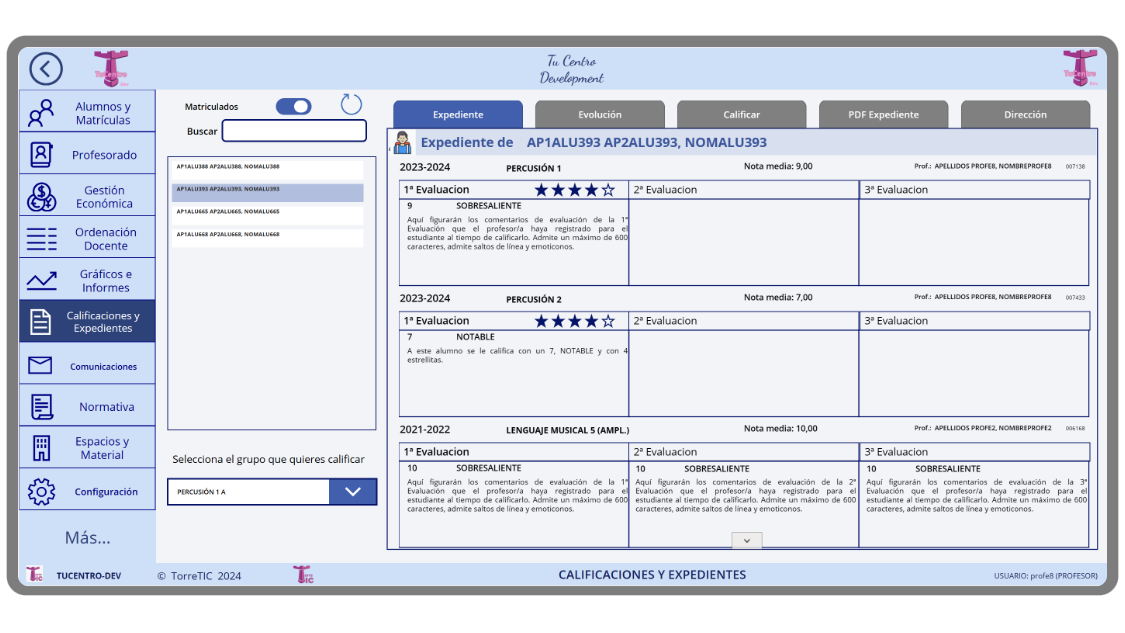Click the USUARIO: profe8 (PROFESOR) status text
This screenshot has width=1125, height=633.
[x=1045, y=576]
